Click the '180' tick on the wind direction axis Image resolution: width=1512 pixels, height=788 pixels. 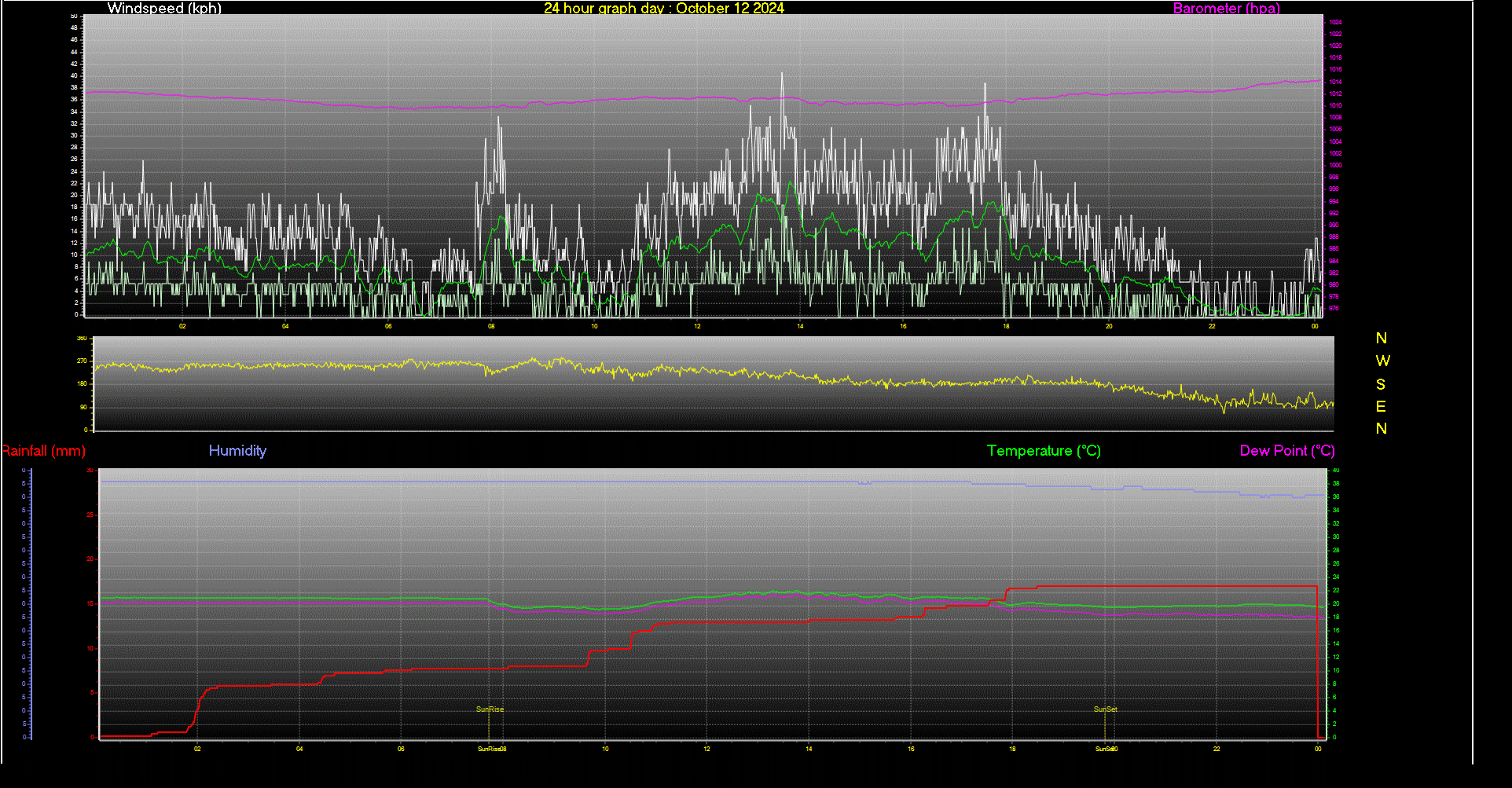(82, 384)
